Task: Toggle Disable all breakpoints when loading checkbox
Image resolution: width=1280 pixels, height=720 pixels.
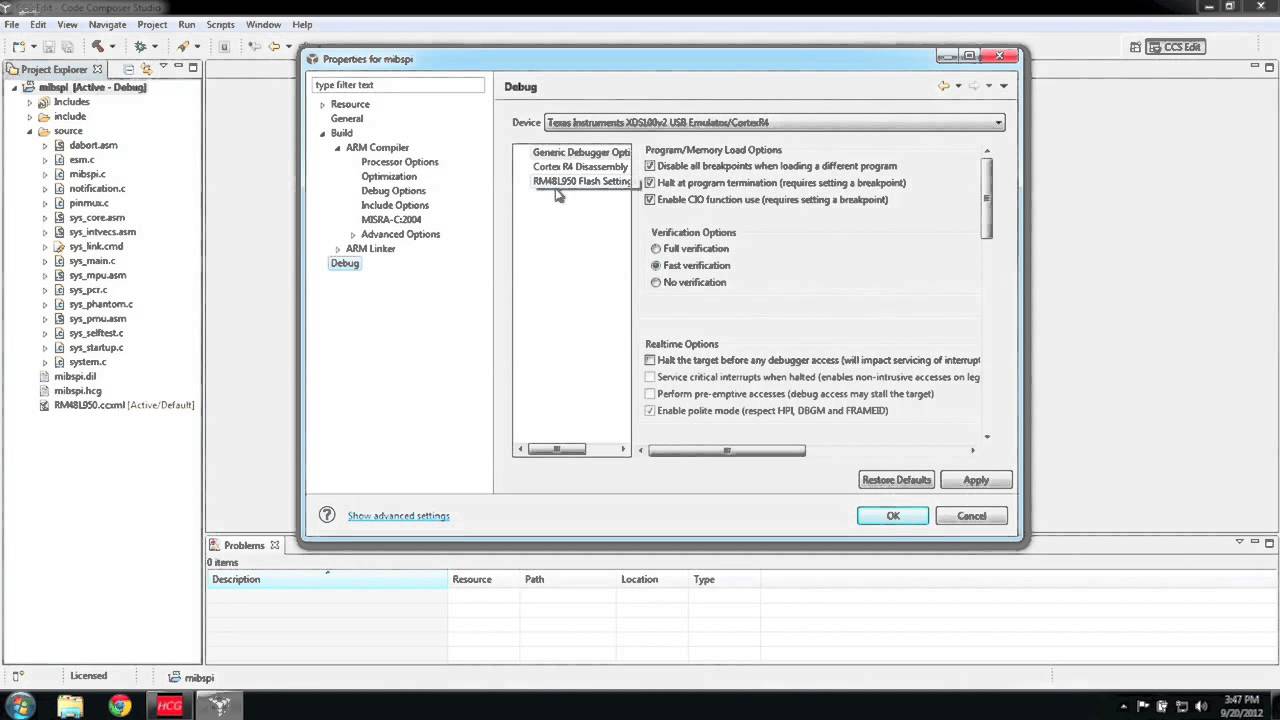Action: pyautogui.click(x=650, y=166)
